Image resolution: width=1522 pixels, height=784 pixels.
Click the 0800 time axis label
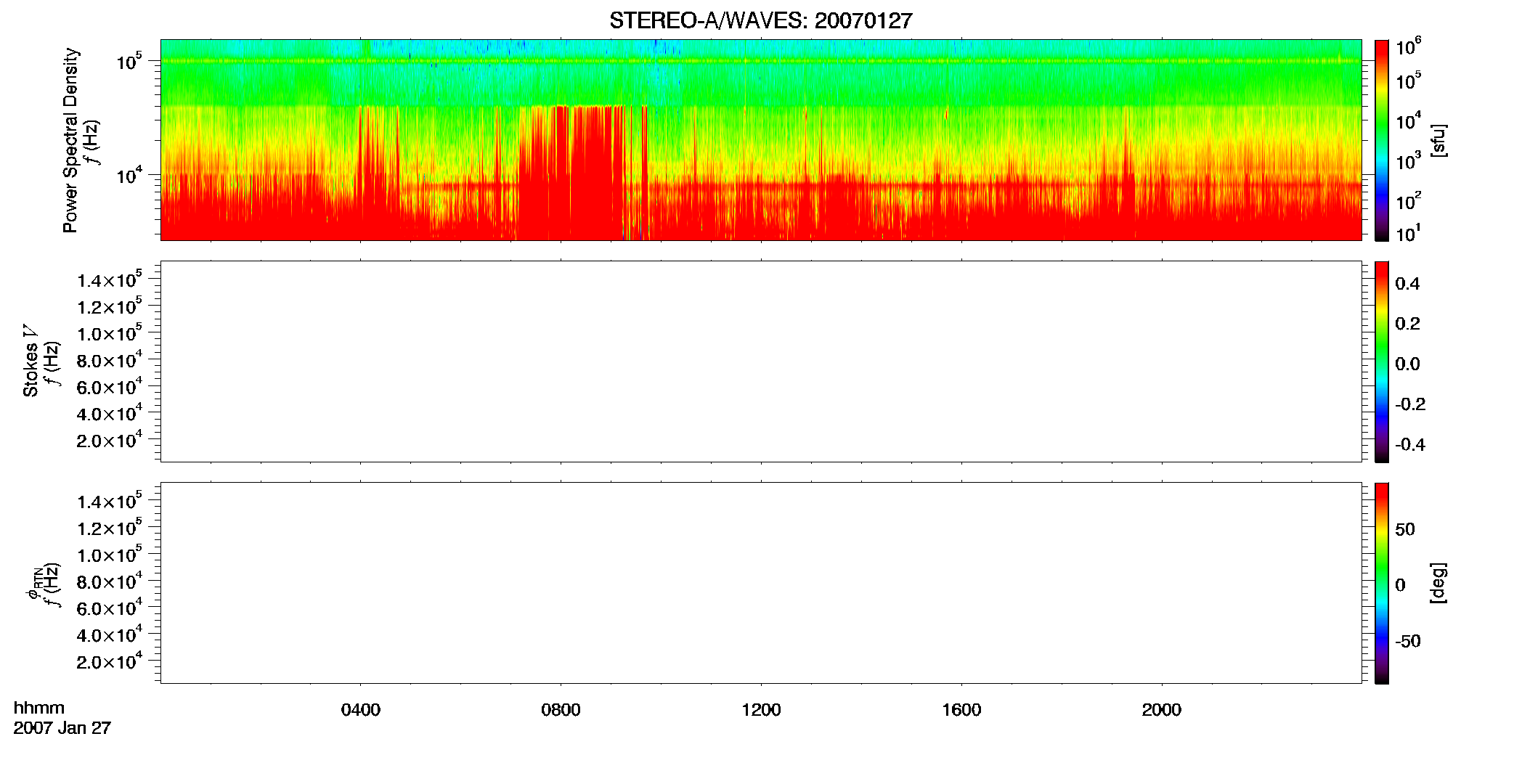pos(561,710)
